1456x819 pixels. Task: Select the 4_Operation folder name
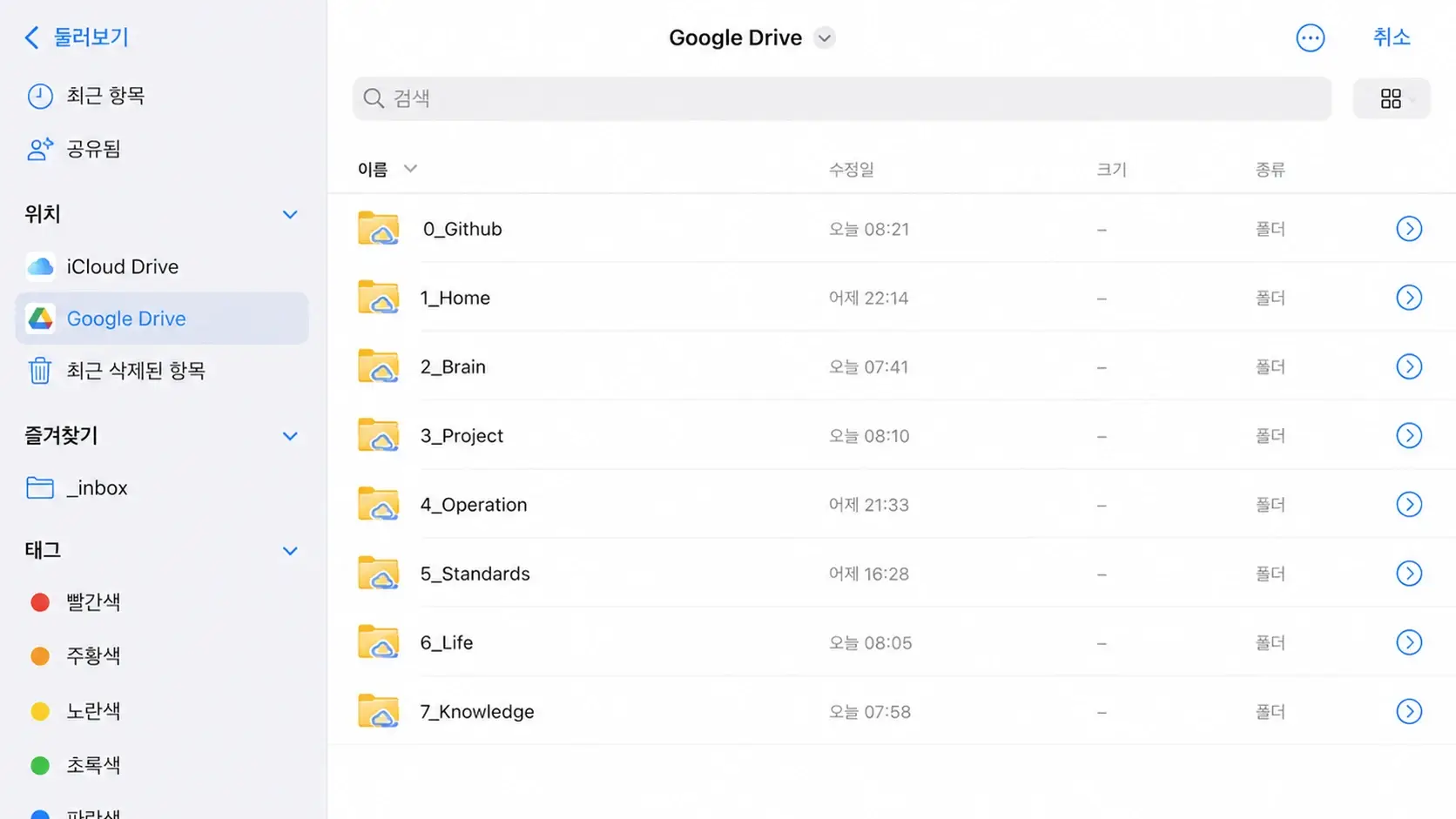pyautogui.click(x=474, y=505)
